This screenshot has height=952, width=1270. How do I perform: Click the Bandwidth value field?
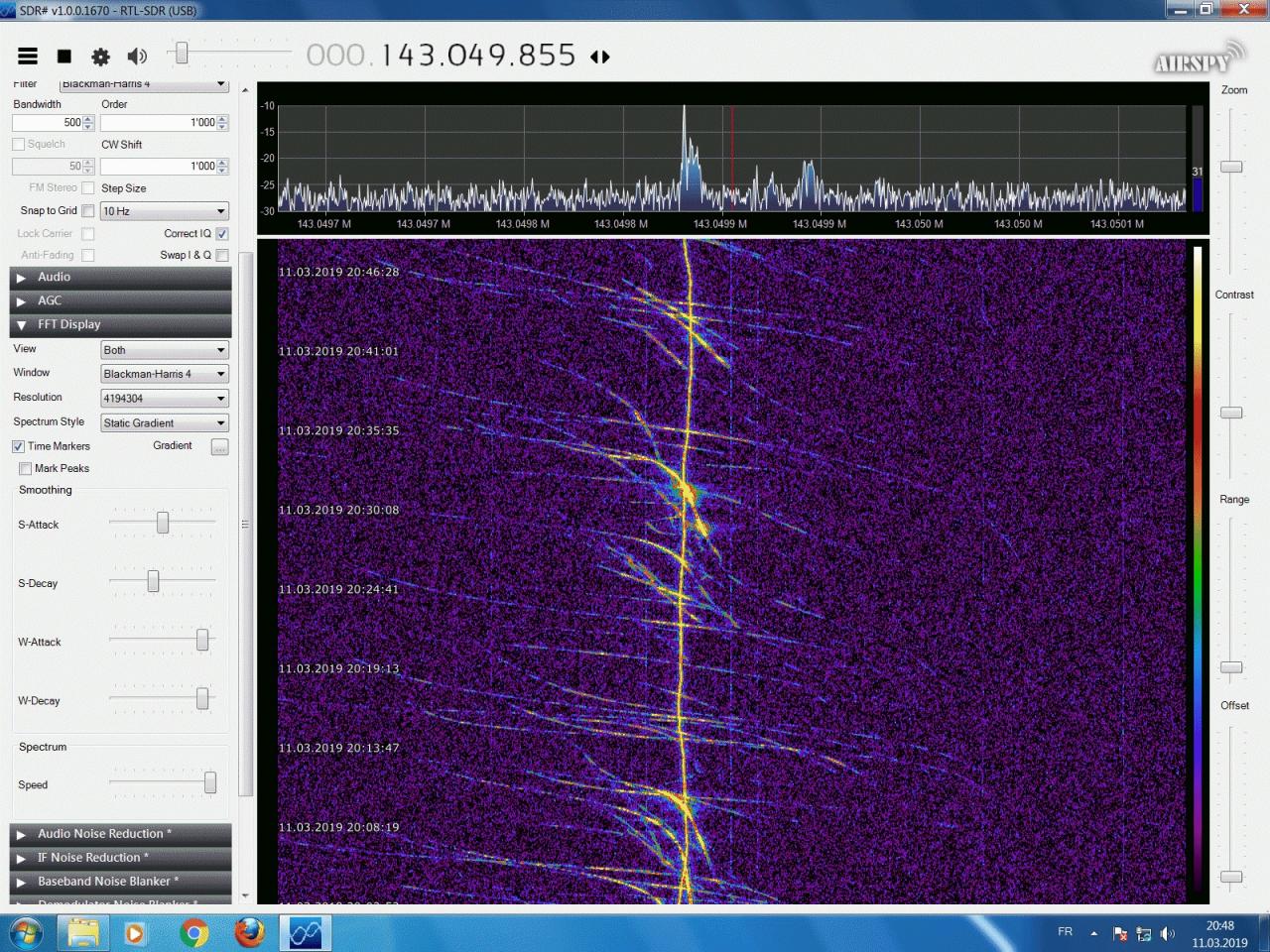point(48,123)
